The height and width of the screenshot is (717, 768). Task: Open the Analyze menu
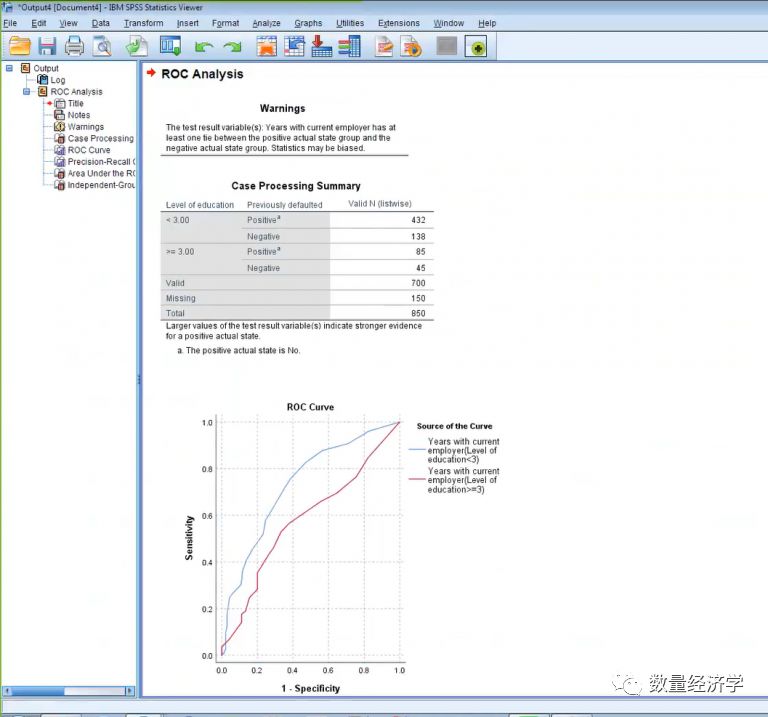point(266,23)
